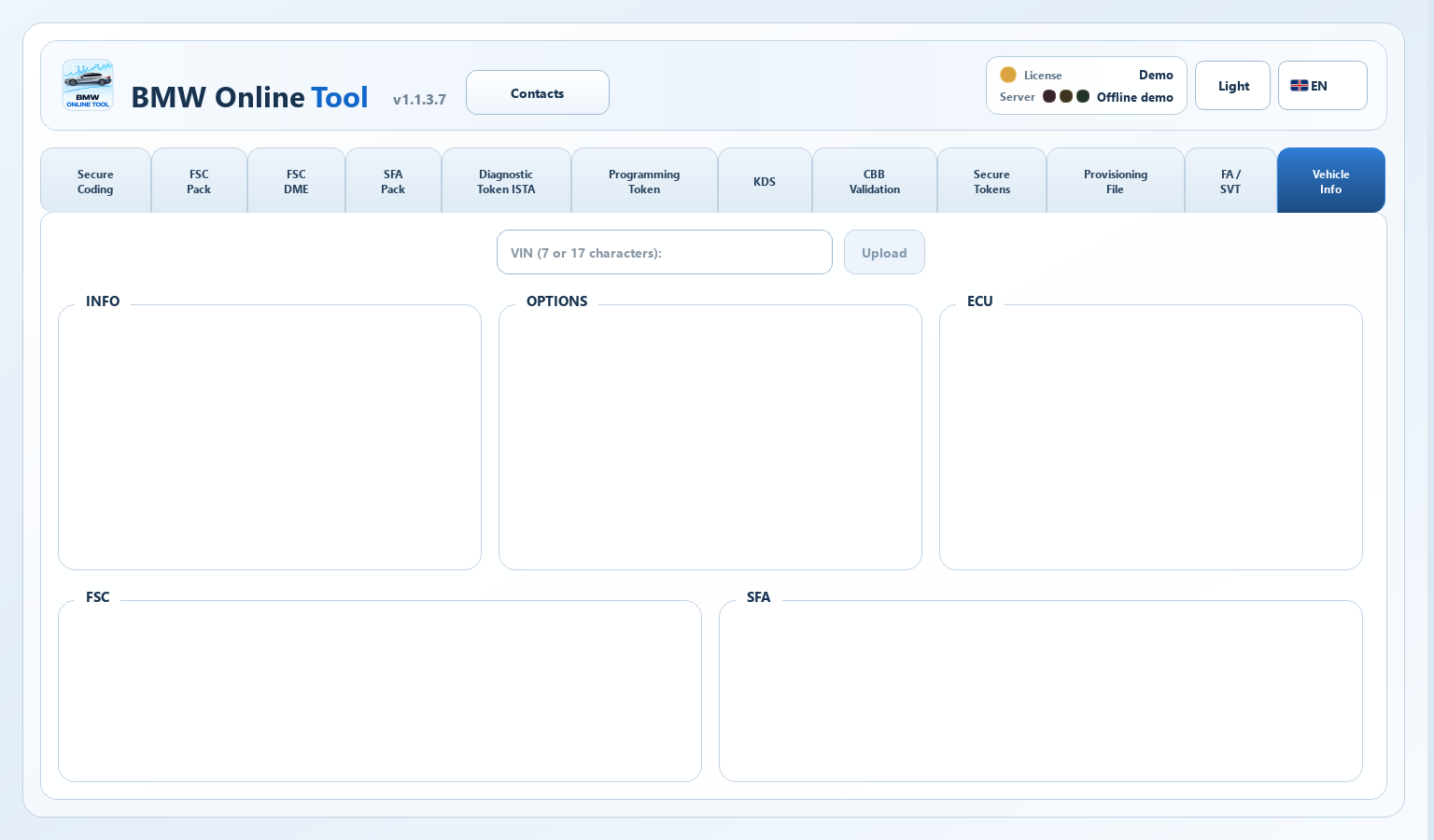The height and width of the screenshot is (840, 1434).
Task: Open the CBB Validation tab
Action: tap(875, 181)
